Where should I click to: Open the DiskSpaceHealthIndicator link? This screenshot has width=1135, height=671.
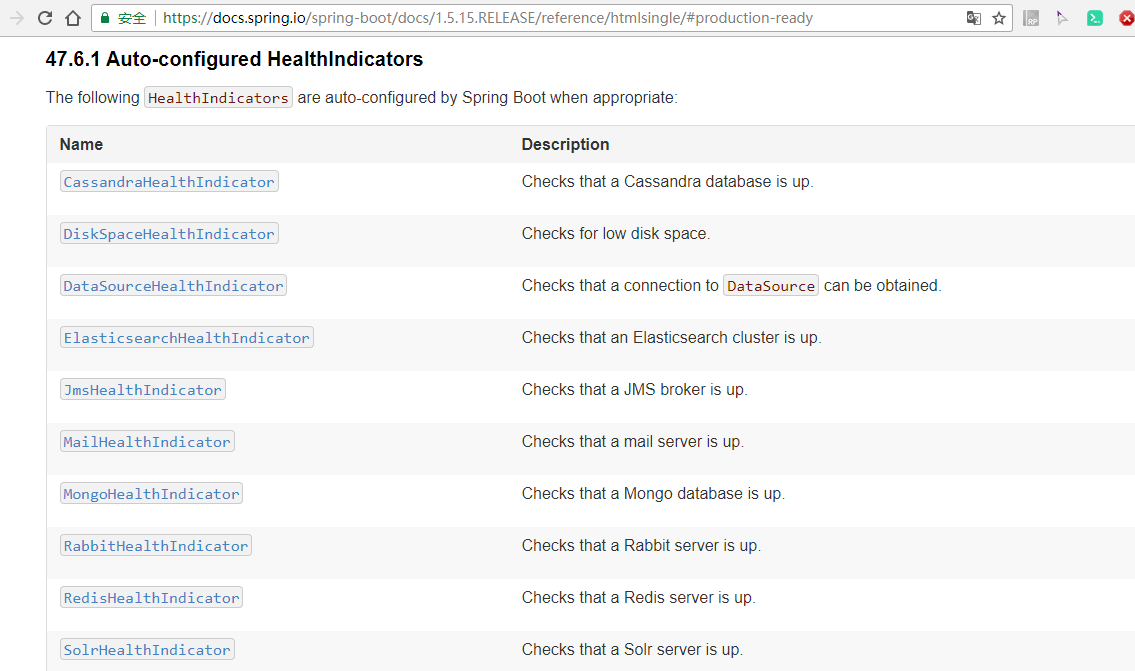click(168, 233)
